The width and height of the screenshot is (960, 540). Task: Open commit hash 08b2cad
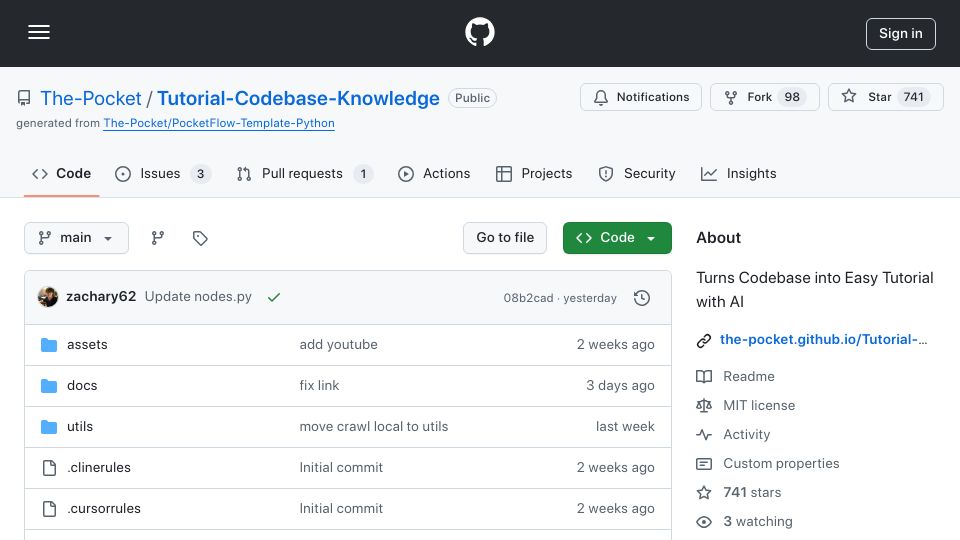528,298
